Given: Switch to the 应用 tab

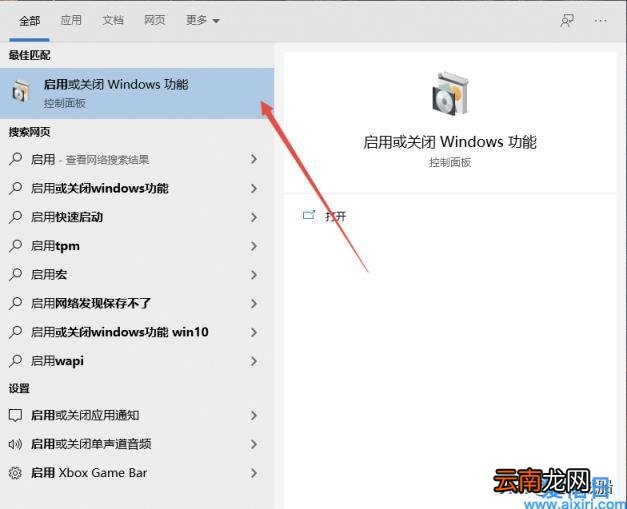Looking at the screenshot, I should tap(71, 20).
